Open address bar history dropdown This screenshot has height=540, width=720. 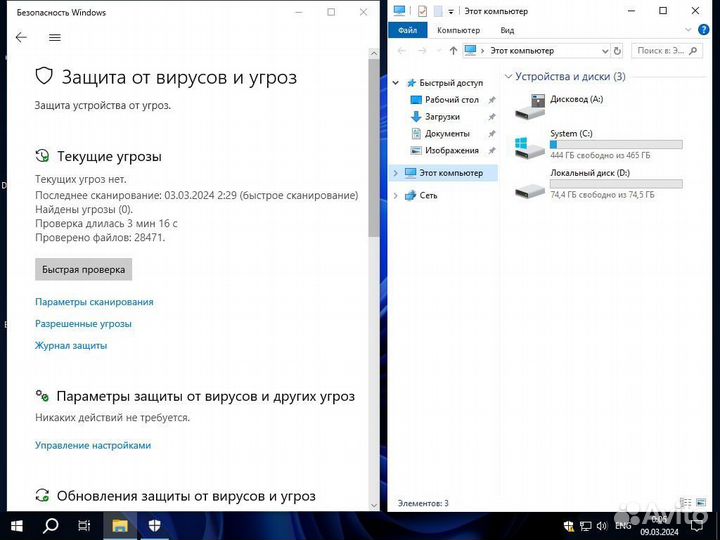[x=605, y=51]
